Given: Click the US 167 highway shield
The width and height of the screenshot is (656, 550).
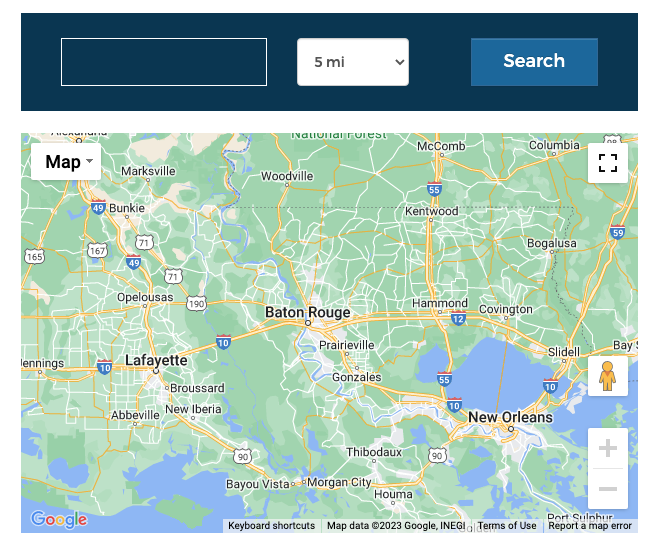Looking at the screenshot, I should click(x=97, y=251).
